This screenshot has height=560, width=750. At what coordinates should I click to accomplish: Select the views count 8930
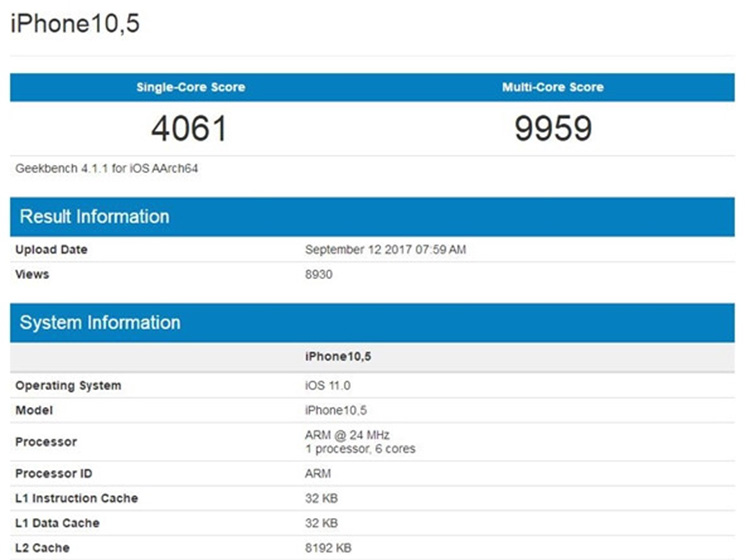319,275
